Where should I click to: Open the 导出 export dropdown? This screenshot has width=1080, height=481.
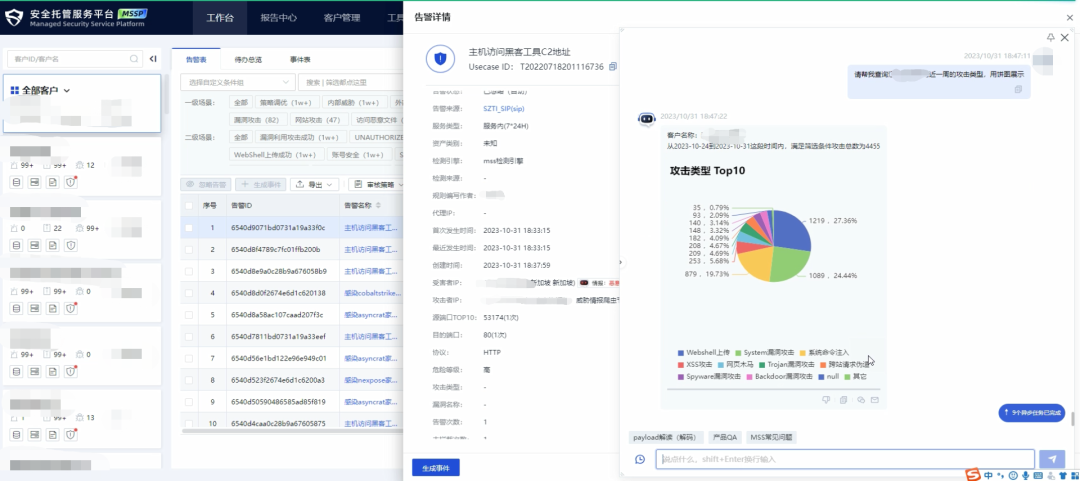pos(314,185)
